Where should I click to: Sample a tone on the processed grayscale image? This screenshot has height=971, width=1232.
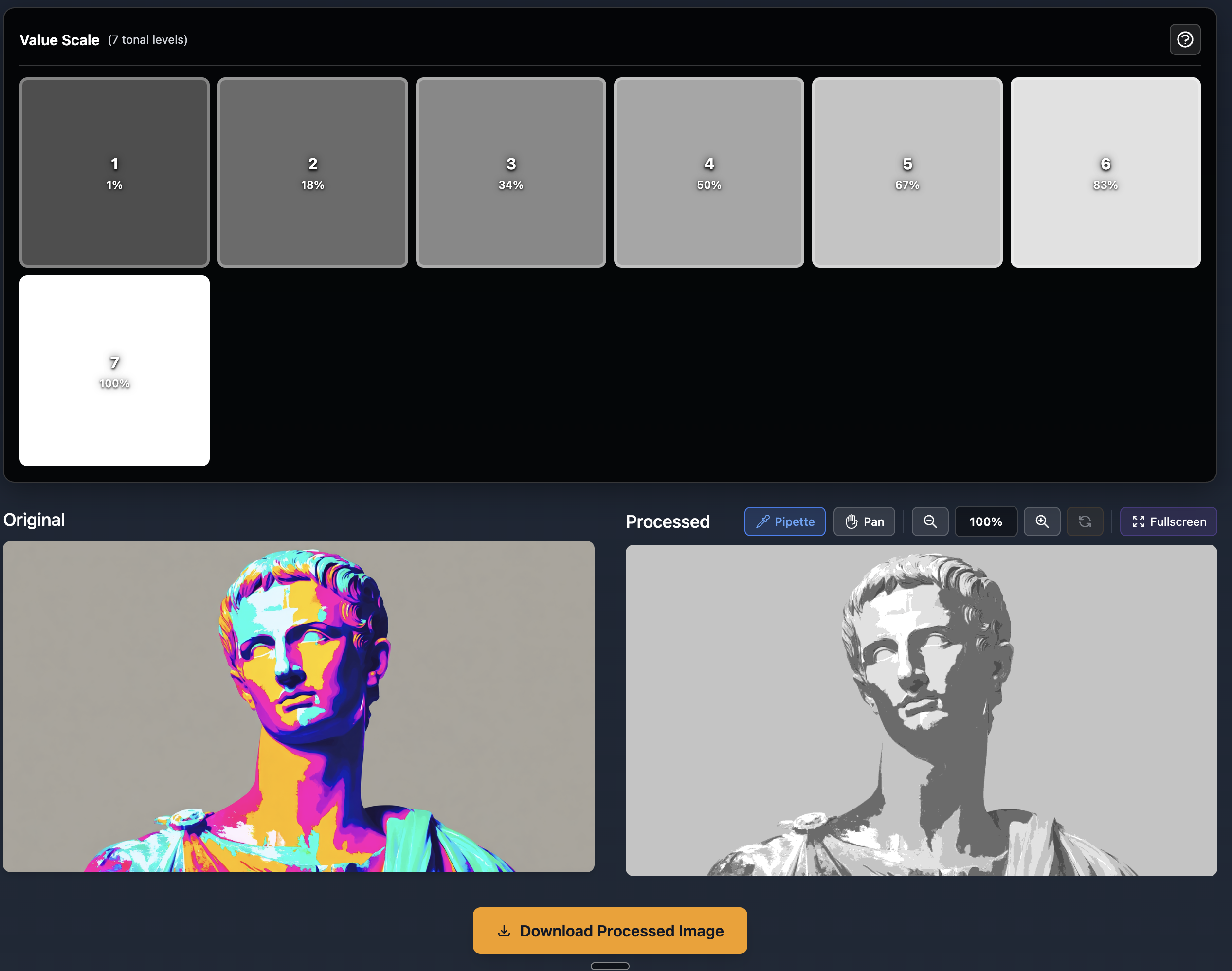pos(921,710)
